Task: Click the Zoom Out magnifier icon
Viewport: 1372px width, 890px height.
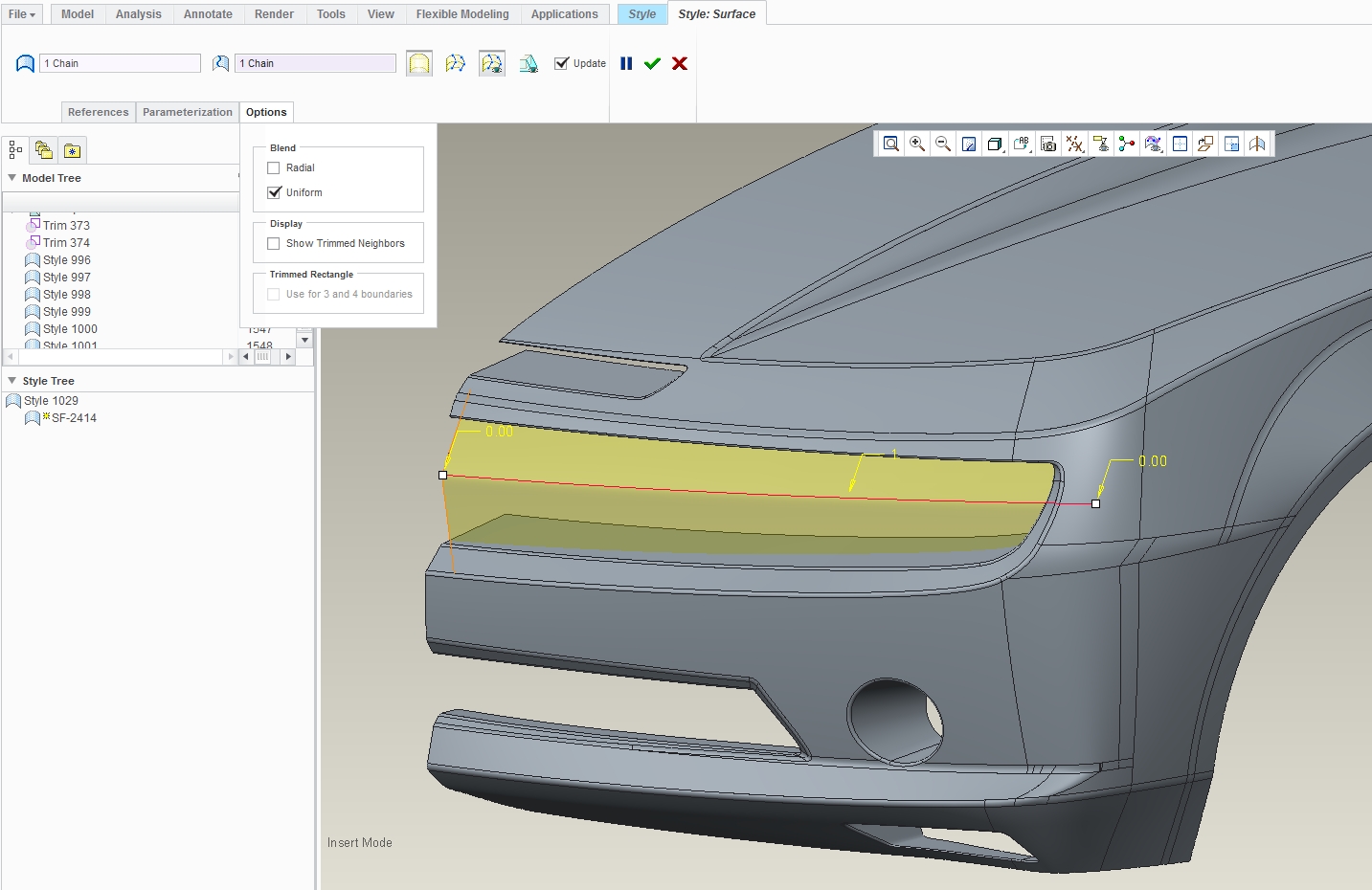Action: [x=943, y=144]
